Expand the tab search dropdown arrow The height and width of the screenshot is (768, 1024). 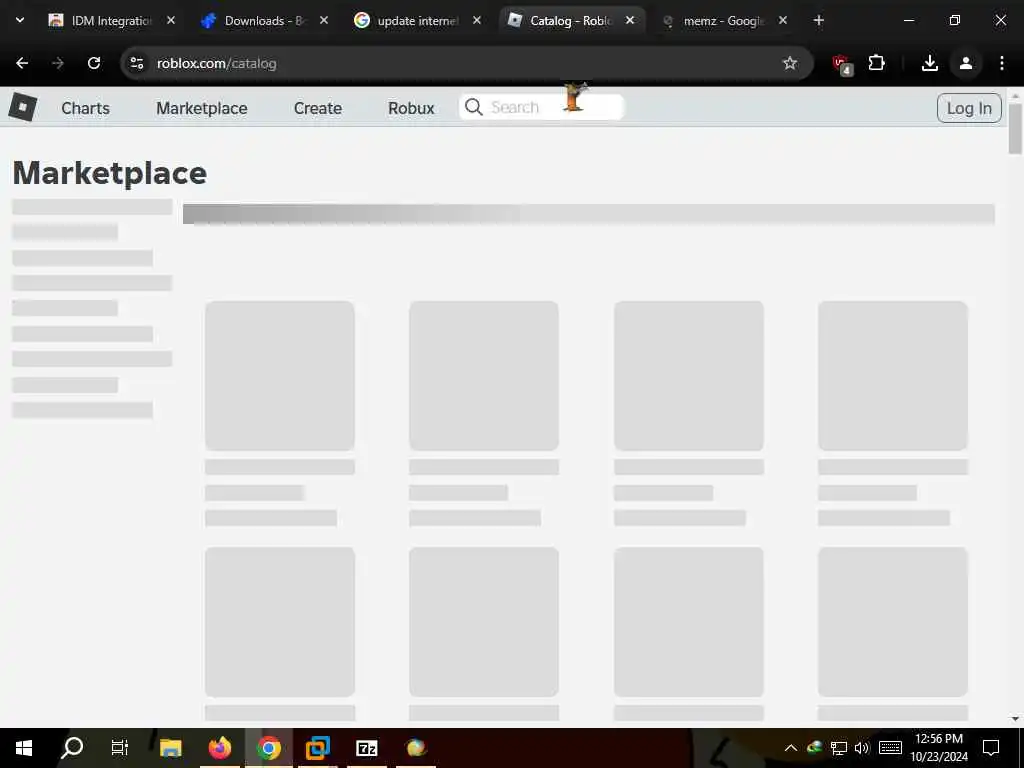20,20
